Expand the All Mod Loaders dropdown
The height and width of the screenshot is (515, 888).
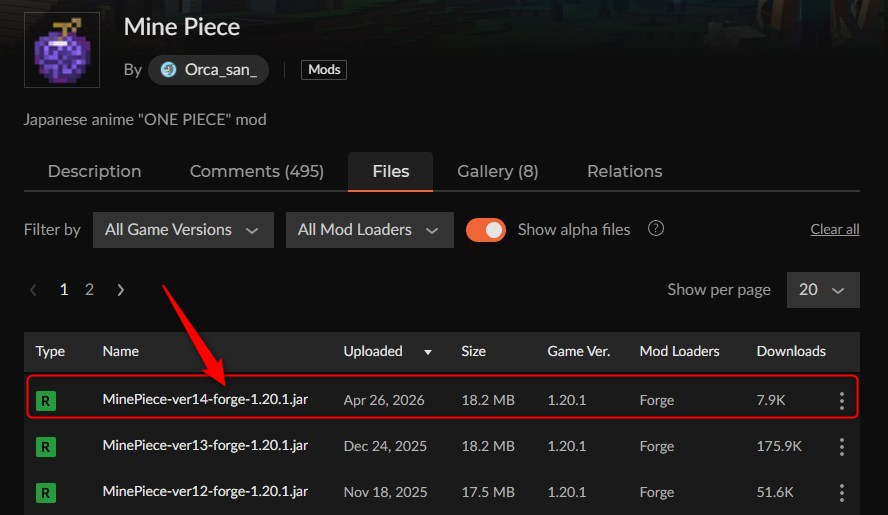tap(369, 229)
